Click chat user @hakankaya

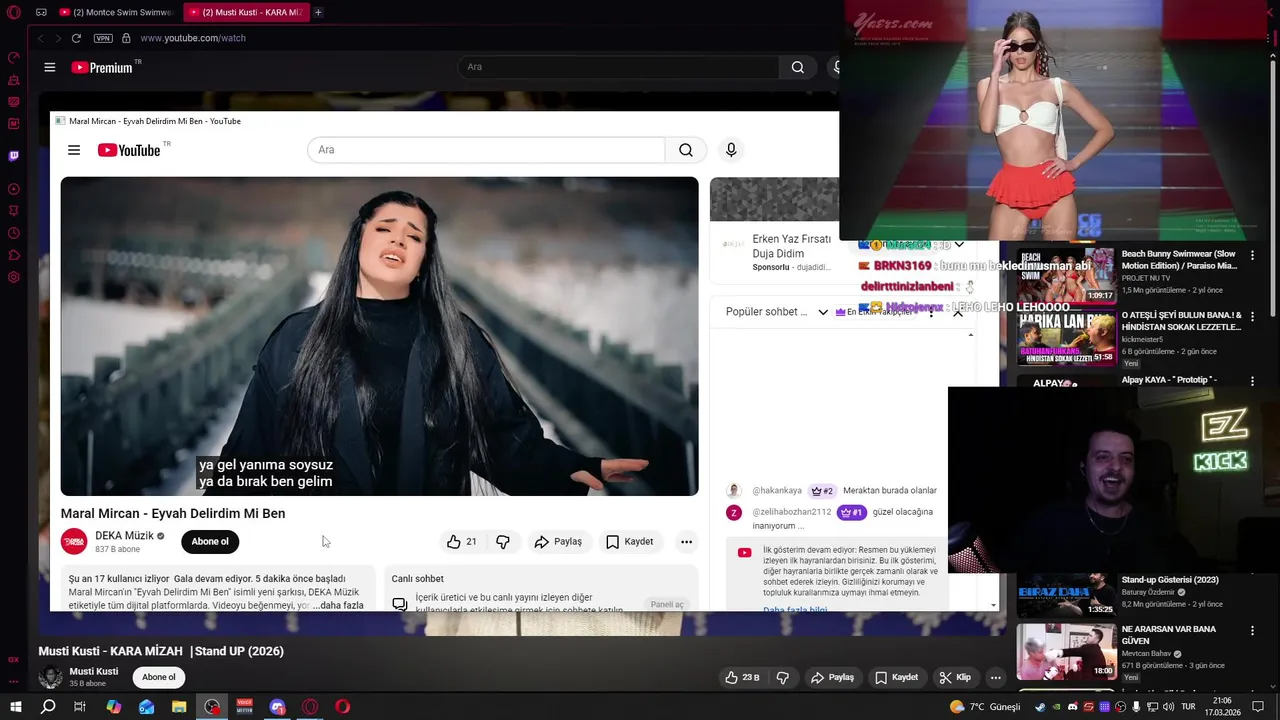point(777,491)
